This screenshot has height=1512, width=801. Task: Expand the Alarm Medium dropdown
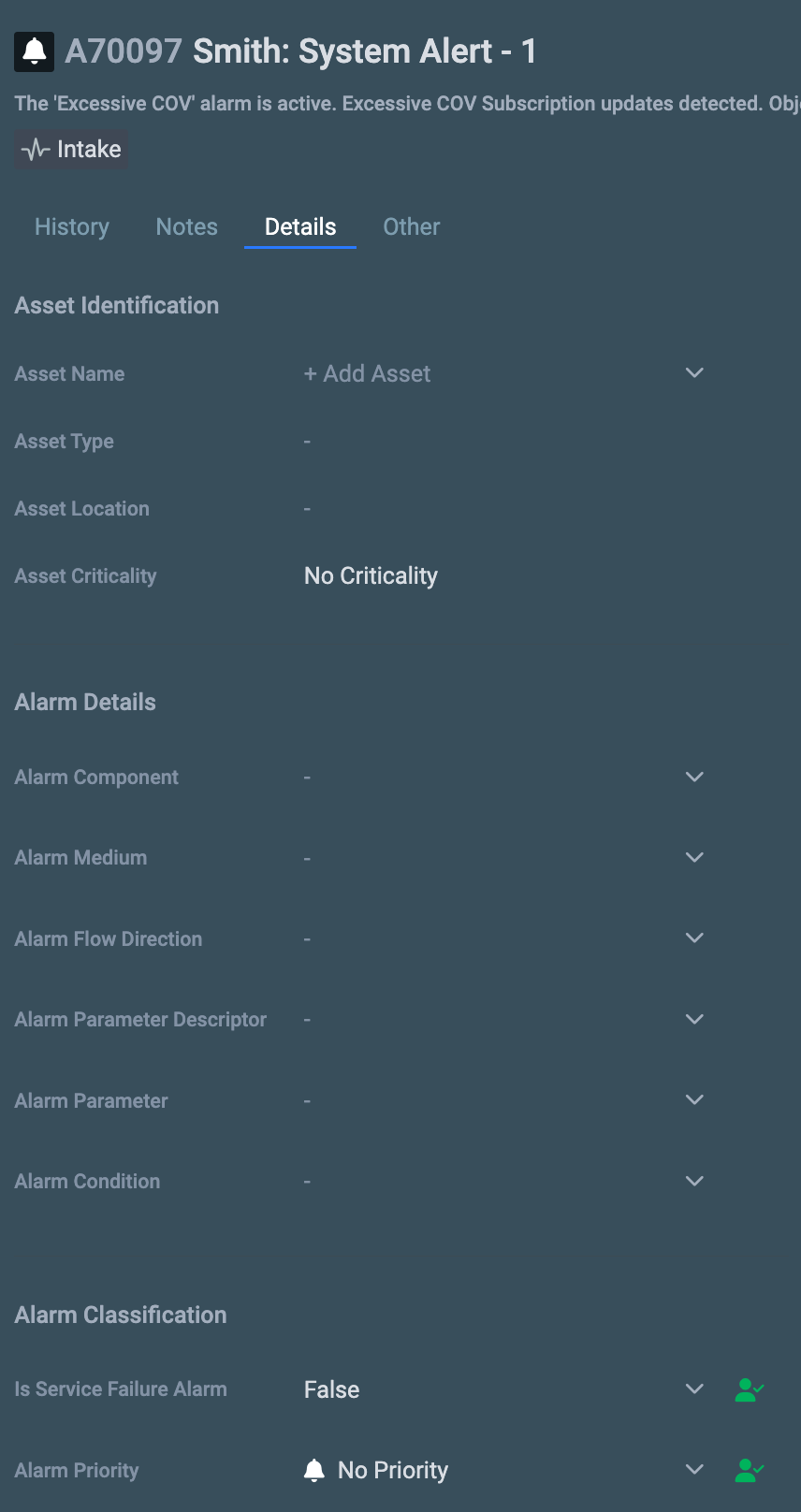694,857
